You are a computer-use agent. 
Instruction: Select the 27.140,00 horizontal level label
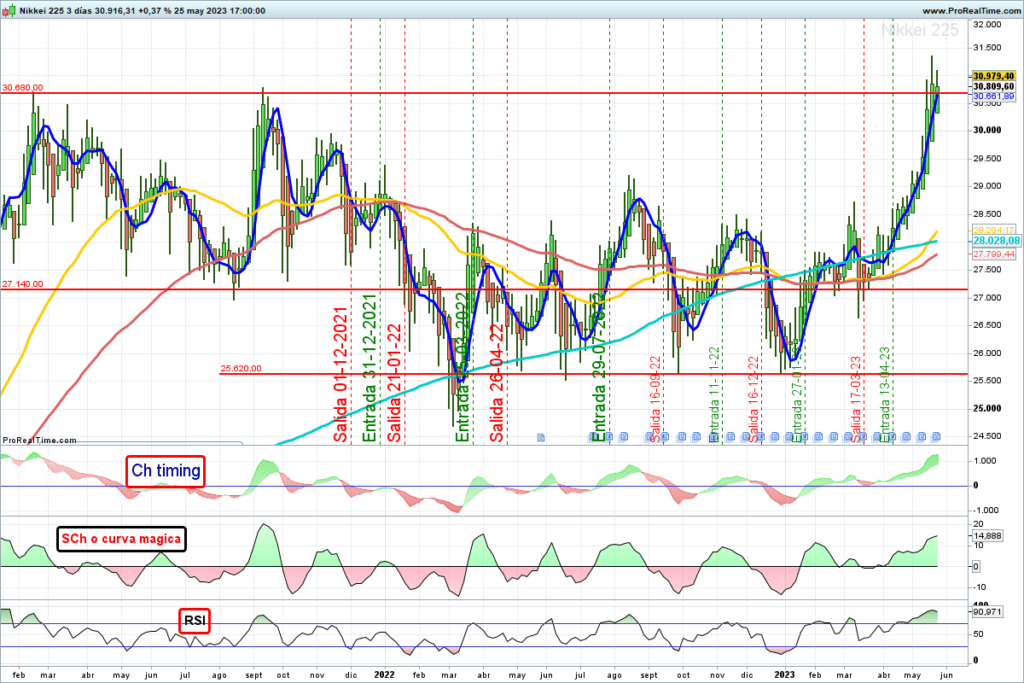tap(22, 284)
